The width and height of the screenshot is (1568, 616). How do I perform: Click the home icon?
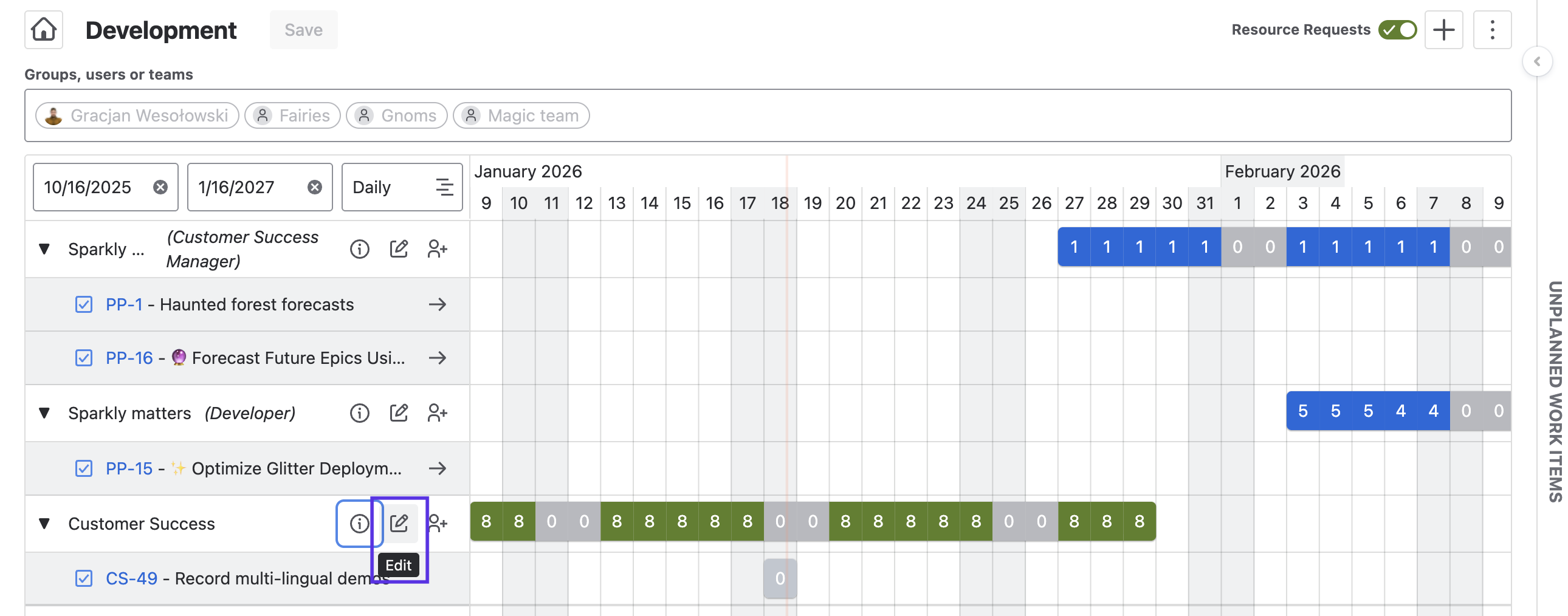pyautogui.click(x=44, y=30)
